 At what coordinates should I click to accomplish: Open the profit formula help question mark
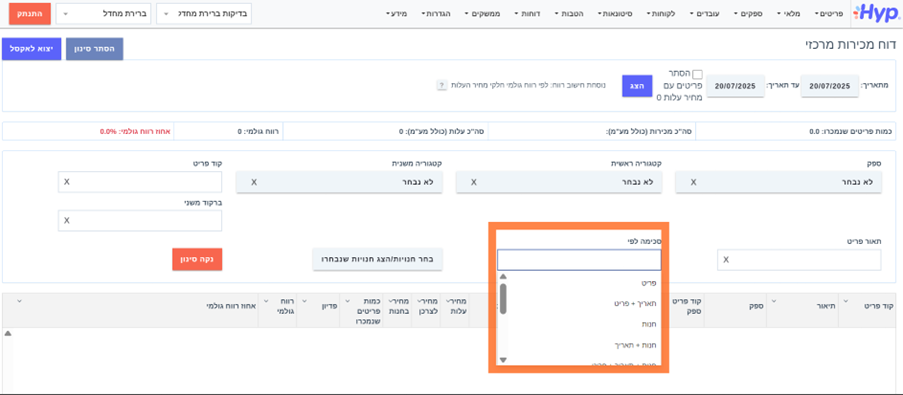pyautogui.click(x=442, y=86)
